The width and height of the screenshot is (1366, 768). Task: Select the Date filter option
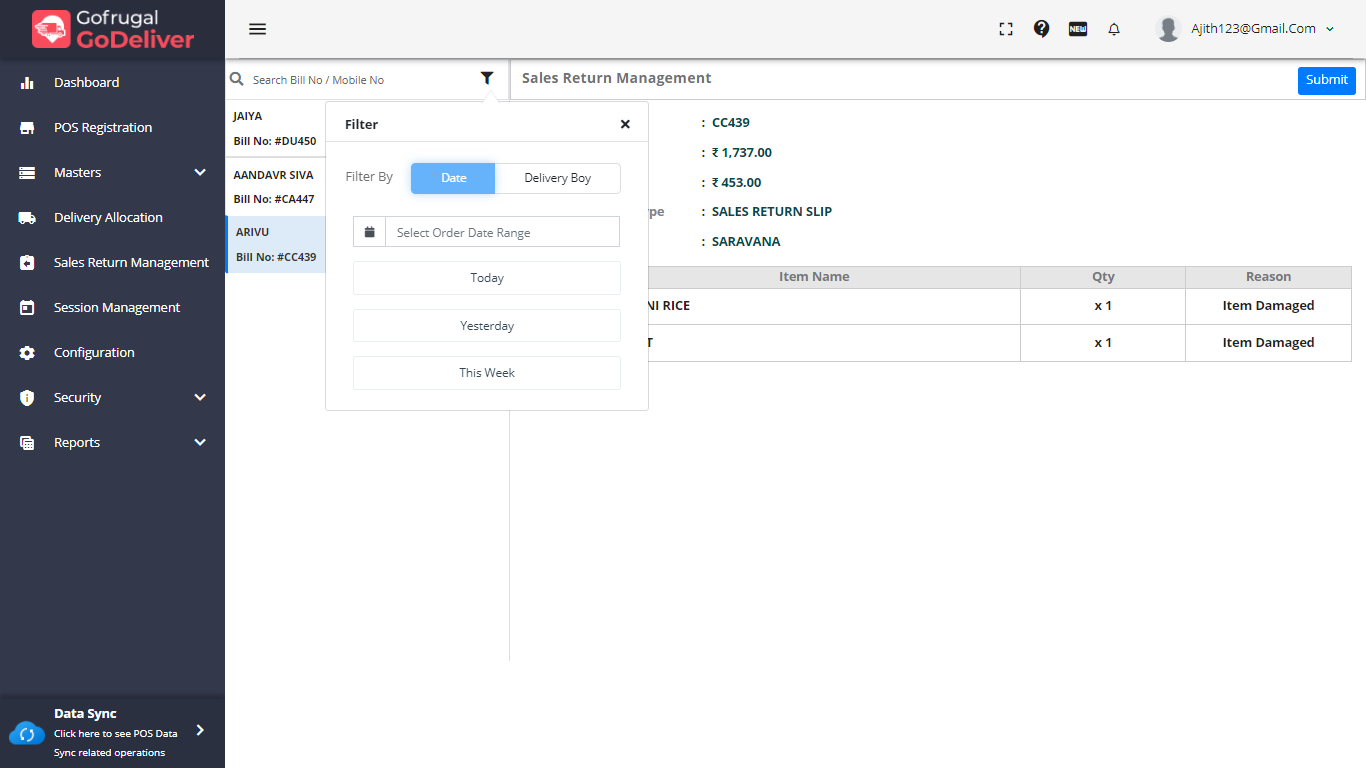[453, 178]
